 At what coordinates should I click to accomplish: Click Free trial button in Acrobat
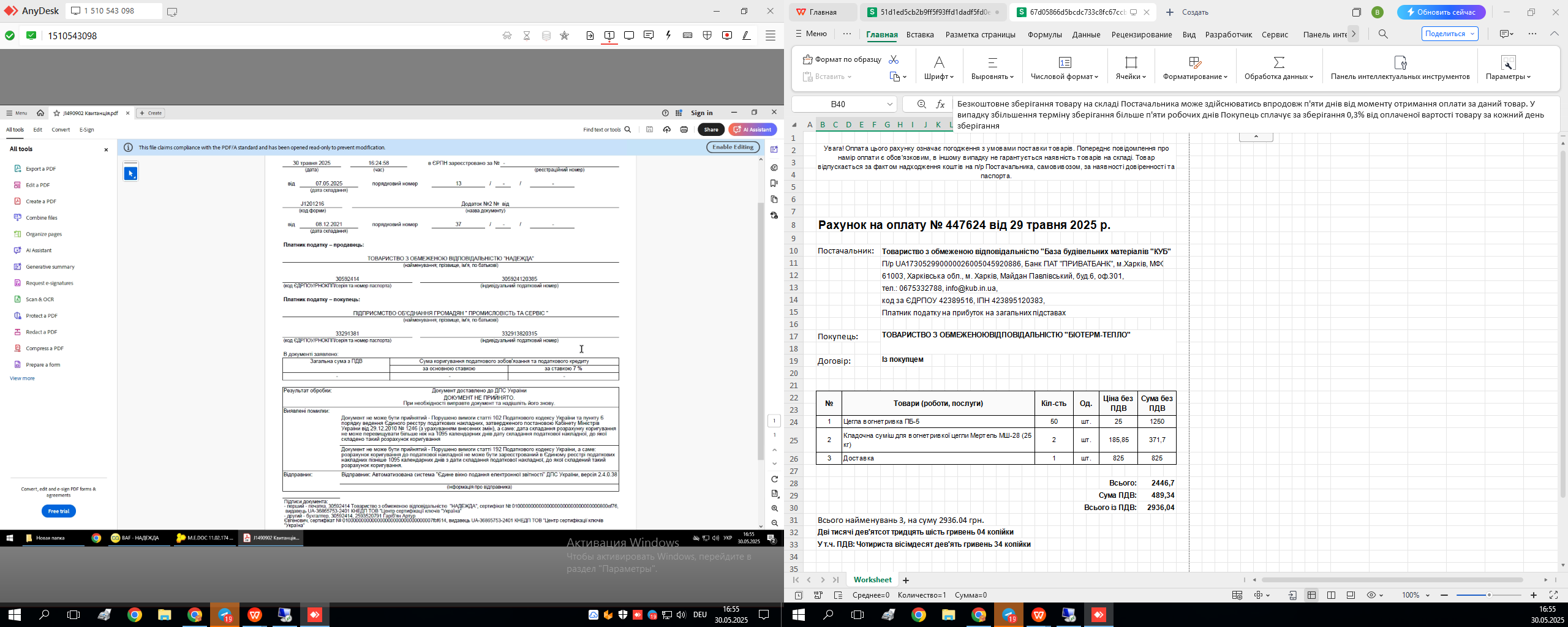pos(59,511)
